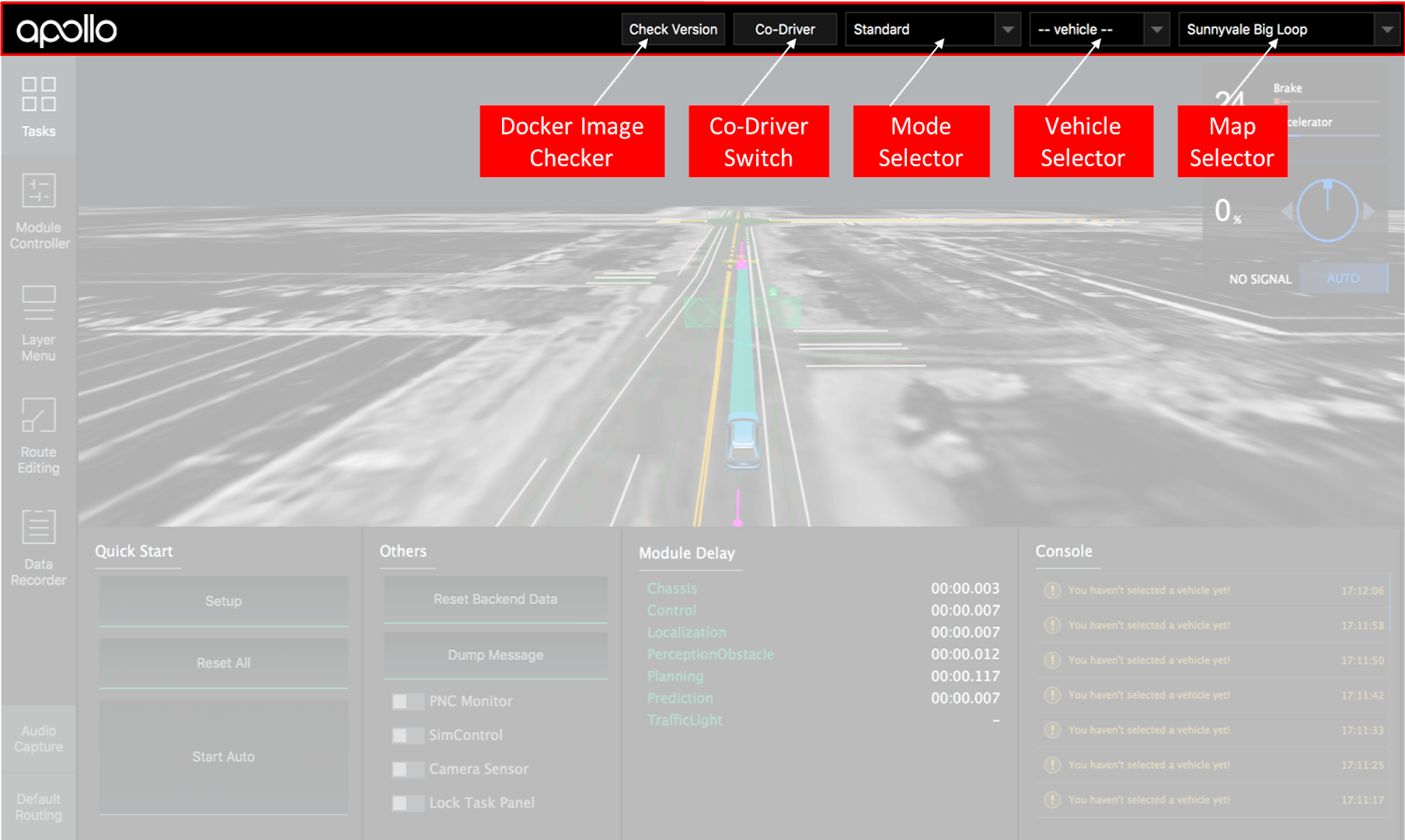Switch to Co-Driver mode
Image resolution: width=1405 pixels, height=840 pixels.
[784, 29]
